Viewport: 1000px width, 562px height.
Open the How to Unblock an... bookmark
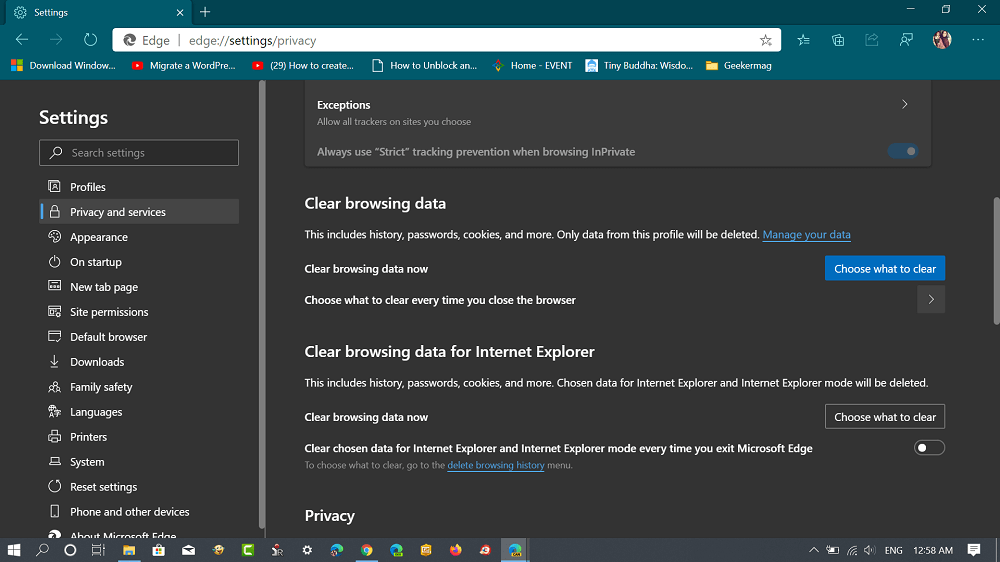pyautogui.click(x=425, y=65)
